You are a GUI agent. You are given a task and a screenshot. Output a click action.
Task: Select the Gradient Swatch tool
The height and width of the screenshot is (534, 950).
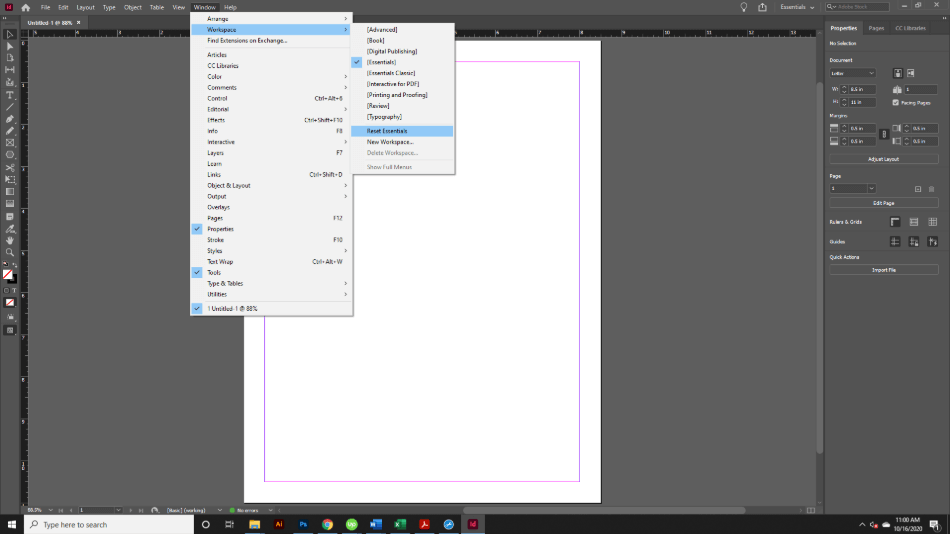pos(10,192)
